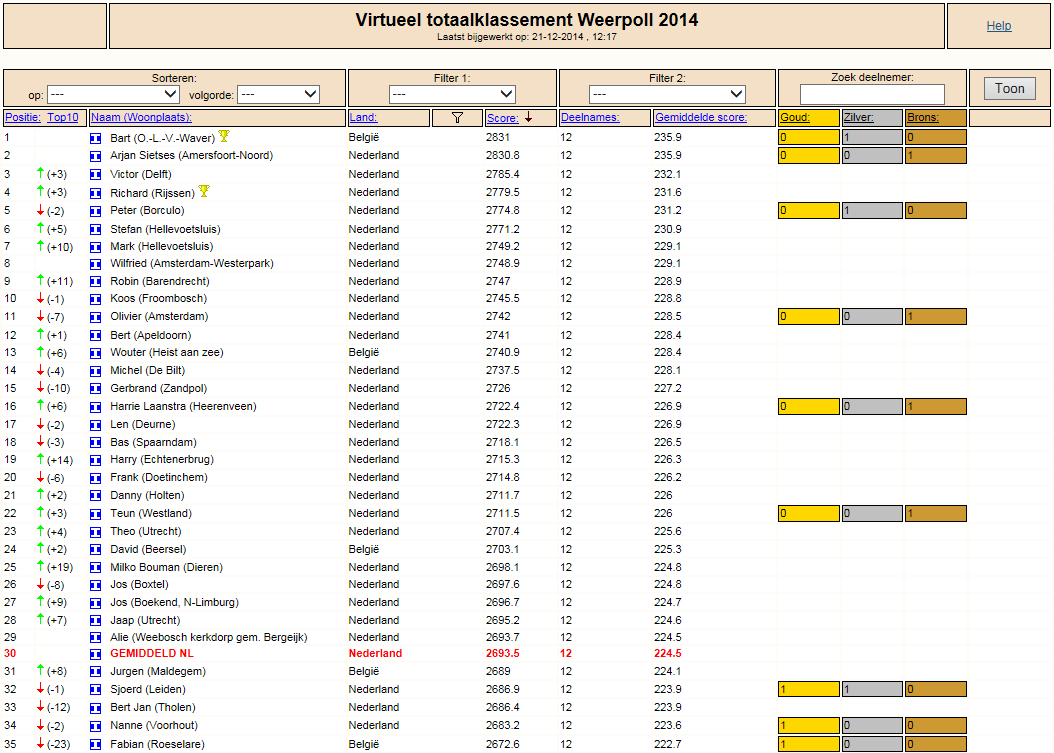Image resolution: width=1054 pixels, height=753 pixels.
Task: Click the funnel filter icon in header
Action: pos(457,118)
